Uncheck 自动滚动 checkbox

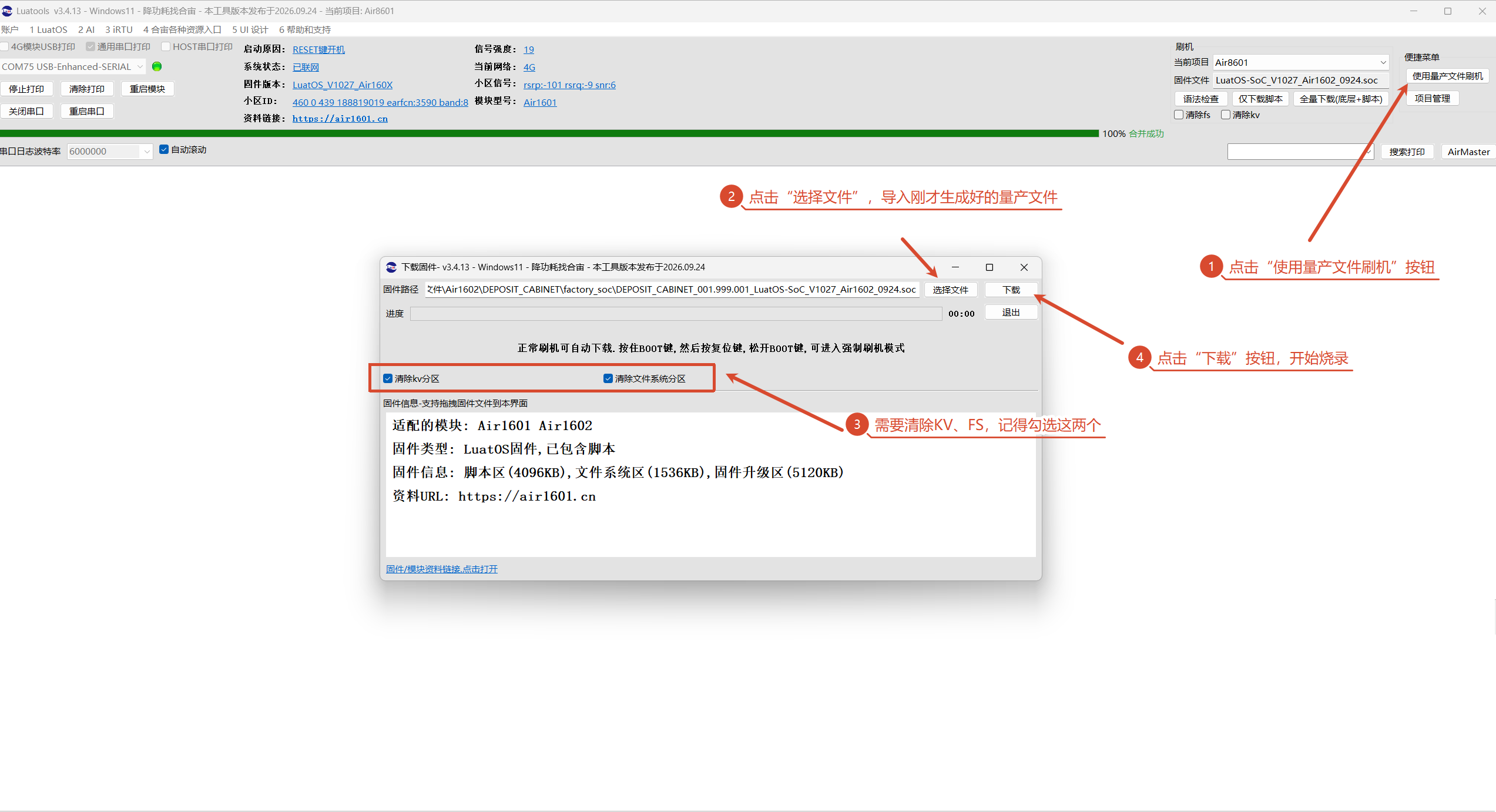pos(164,150)
